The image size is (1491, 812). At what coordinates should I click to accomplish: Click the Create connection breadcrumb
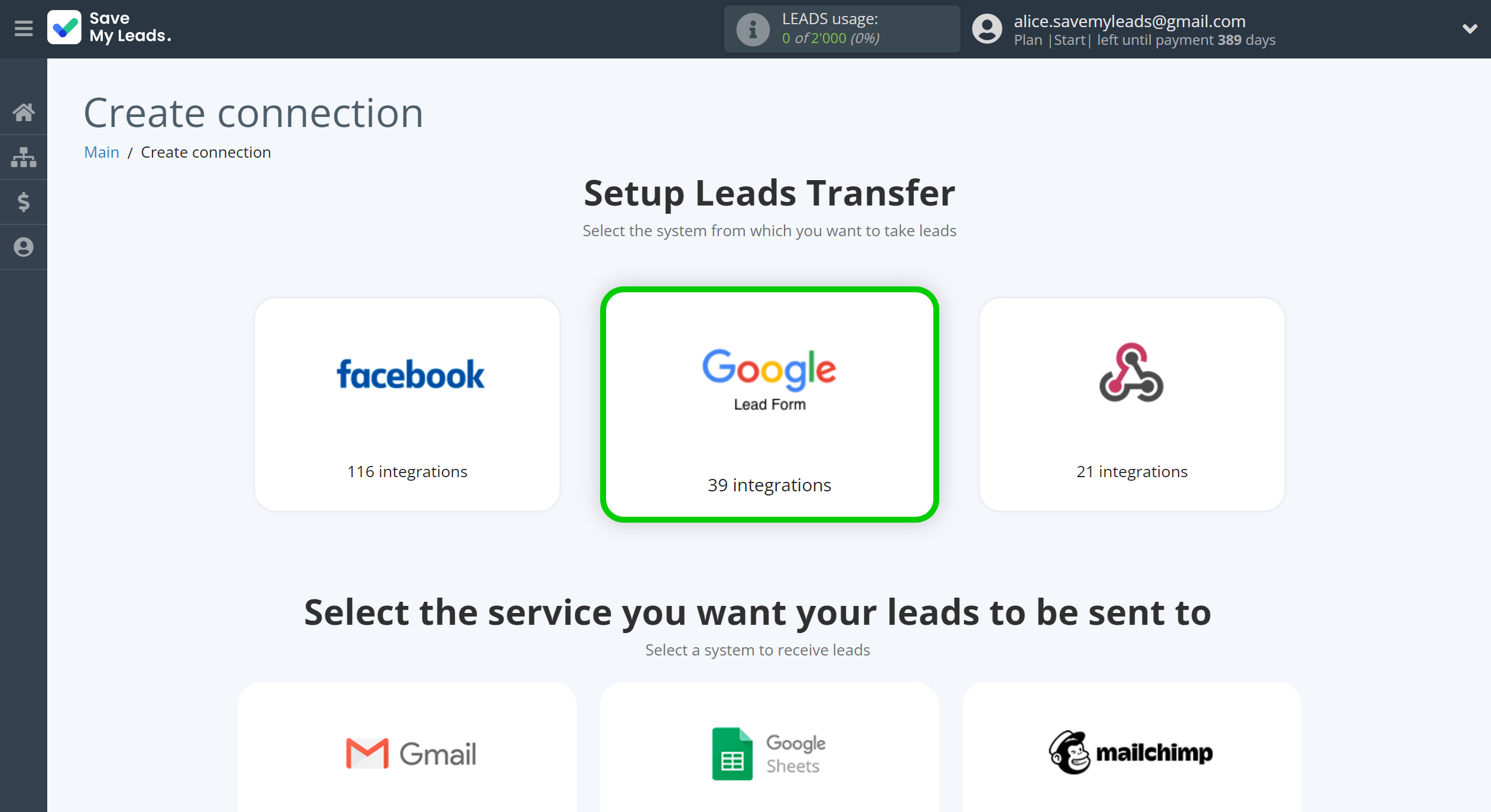pyautogui.click(x=205, y=152)
